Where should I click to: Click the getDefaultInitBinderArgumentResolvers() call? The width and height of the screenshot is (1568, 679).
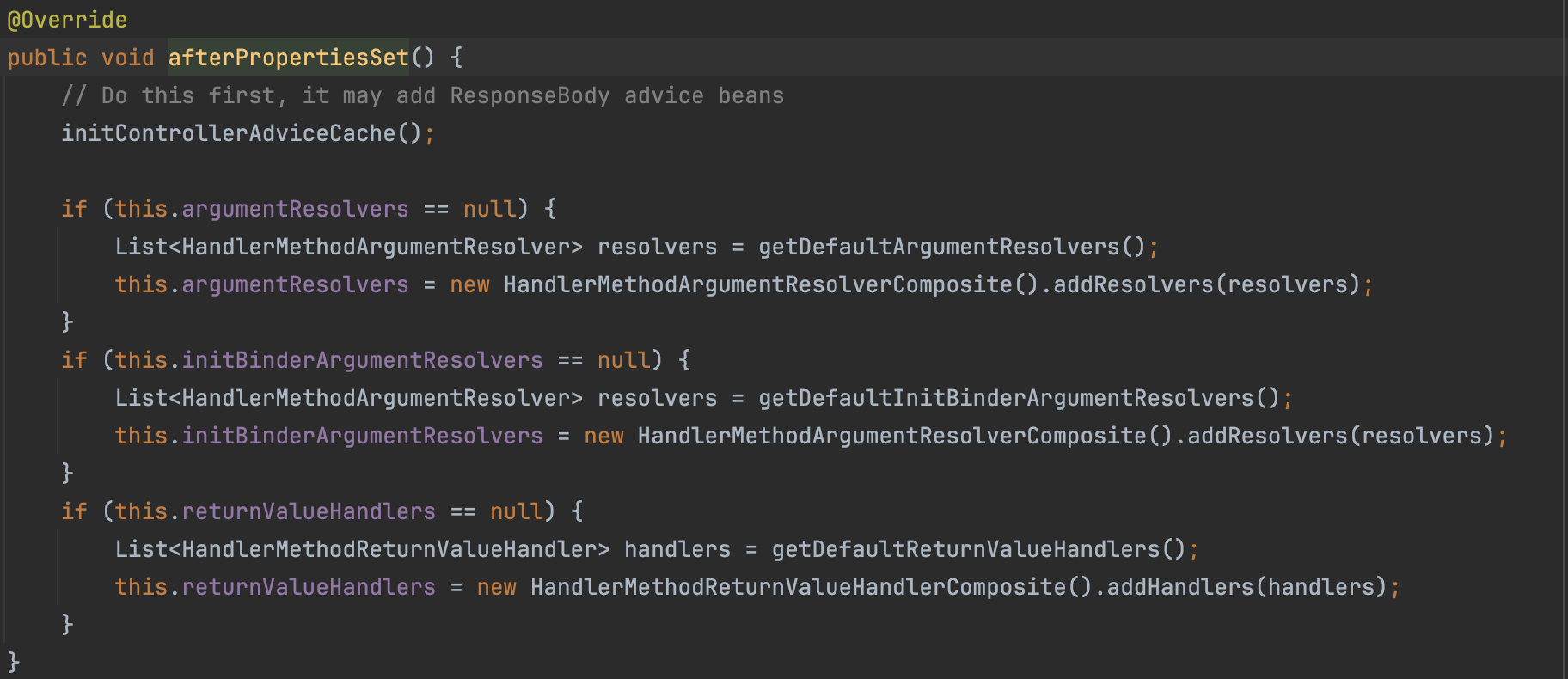coord(1020,398)
